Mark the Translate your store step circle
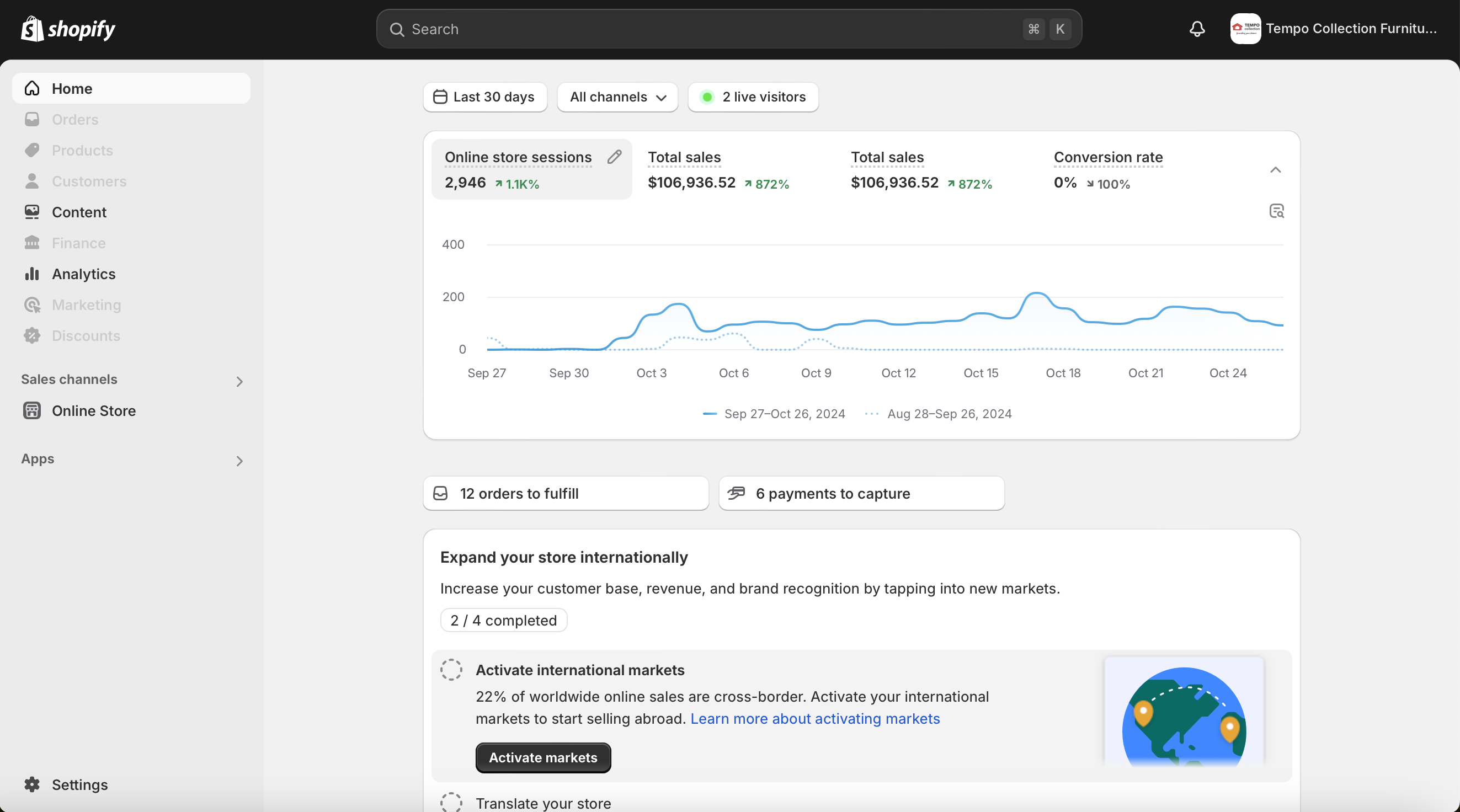The height and width of the screenshot is (812, 1460). 451,803
